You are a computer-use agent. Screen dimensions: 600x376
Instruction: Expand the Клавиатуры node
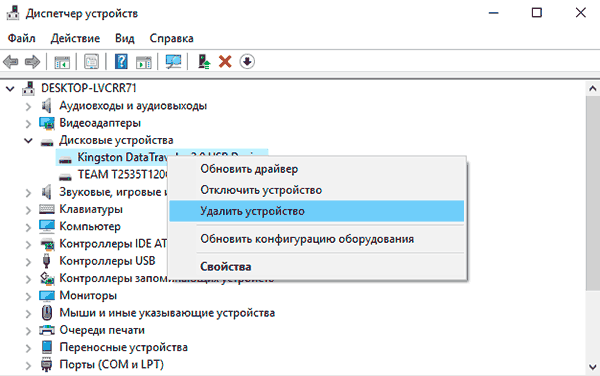pyautogui.click(x=28, y=210)
